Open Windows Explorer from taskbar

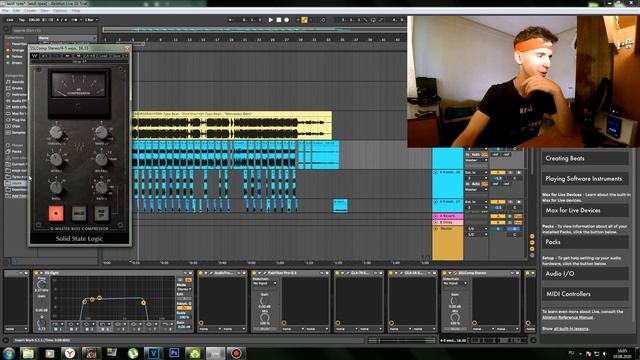tap(28, 353)
